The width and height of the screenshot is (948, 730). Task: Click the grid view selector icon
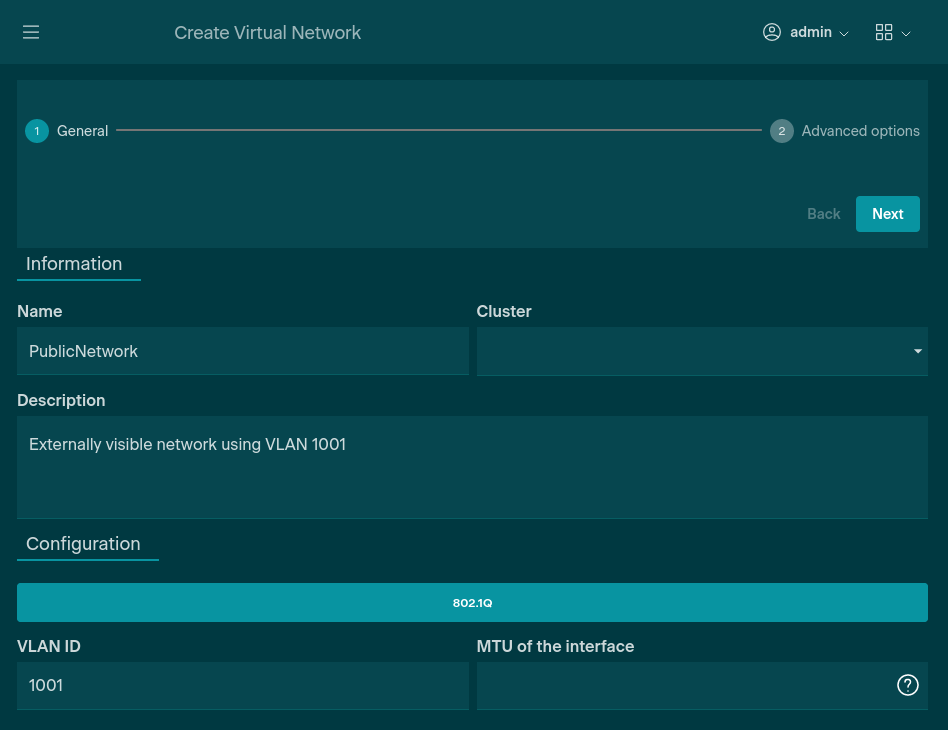coord(883,32)
